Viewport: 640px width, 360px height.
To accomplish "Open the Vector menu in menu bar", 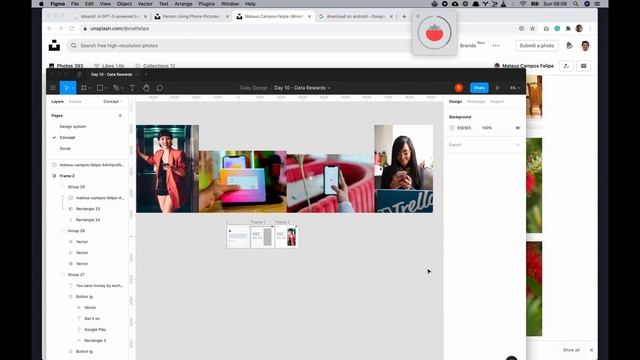I will click(145, 4).
